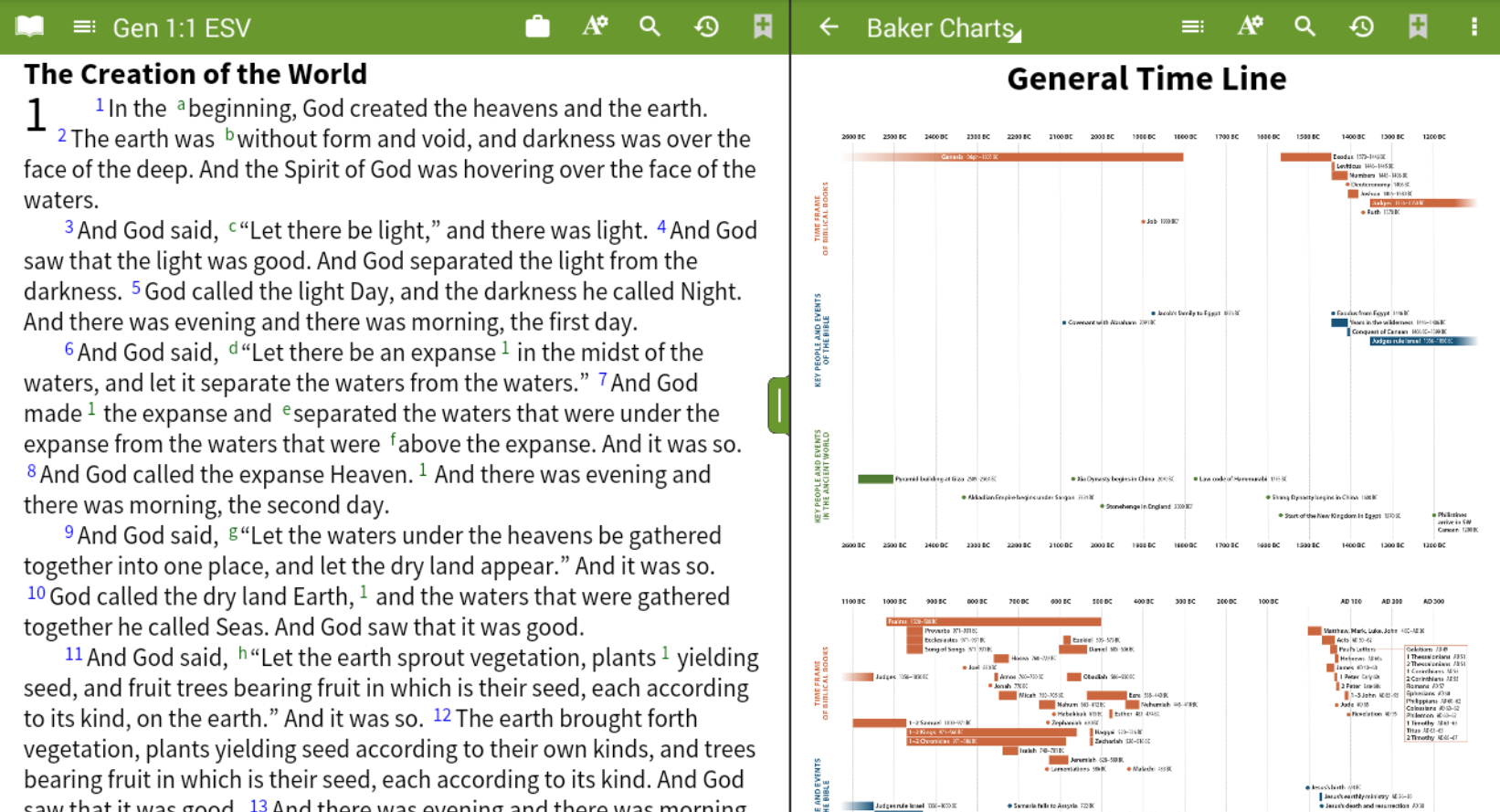Tap the Genesis bar on the timeline
The width and height of the screenshot is (1500, 812).
(x=1014, y=157)
